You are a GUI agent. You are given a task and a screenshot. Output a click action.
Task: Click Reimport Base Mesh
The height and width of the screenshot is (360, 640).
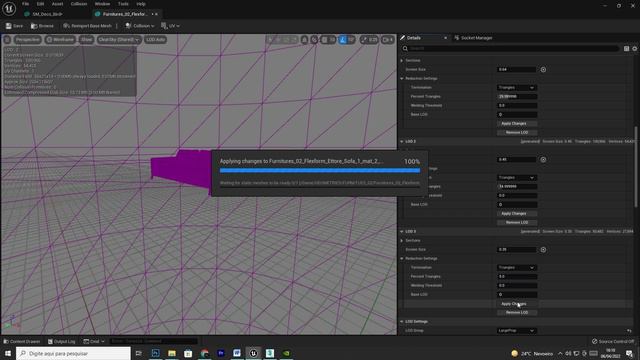(87, 26)
